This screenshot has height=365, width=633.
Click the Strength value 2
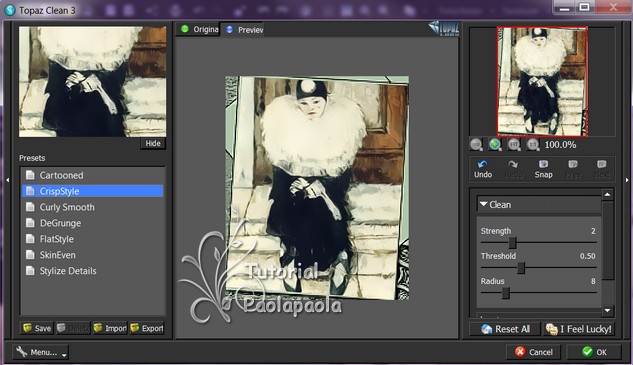click(593, 231)
